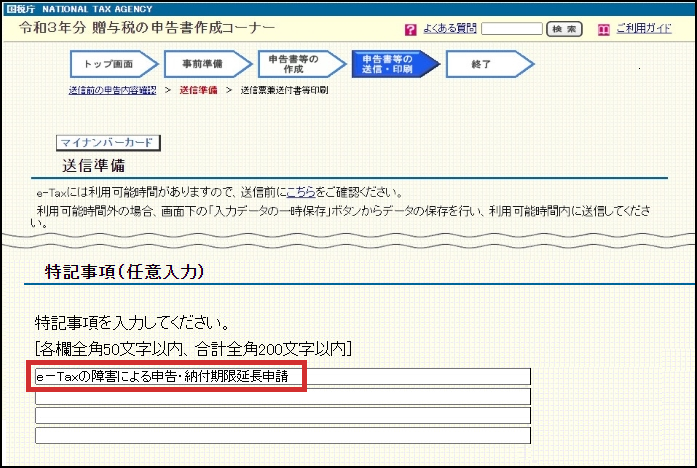The height and width of the screenshot is (468, 697).
Task: Click 送信票兼送付書等印刷 breadcrumb text
Action: pos(284,90)
